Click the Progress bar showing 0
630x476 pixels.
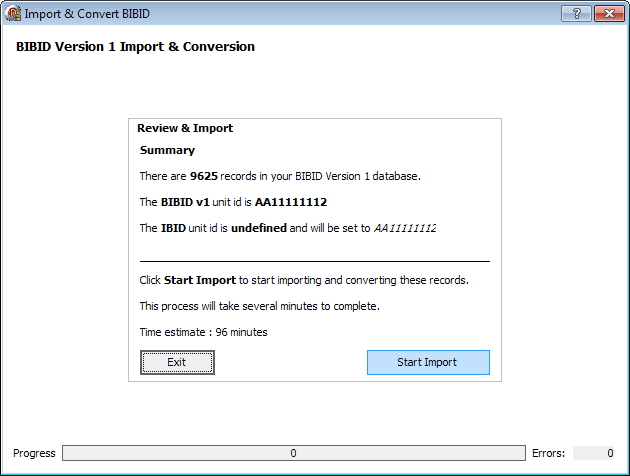(293, 453)
